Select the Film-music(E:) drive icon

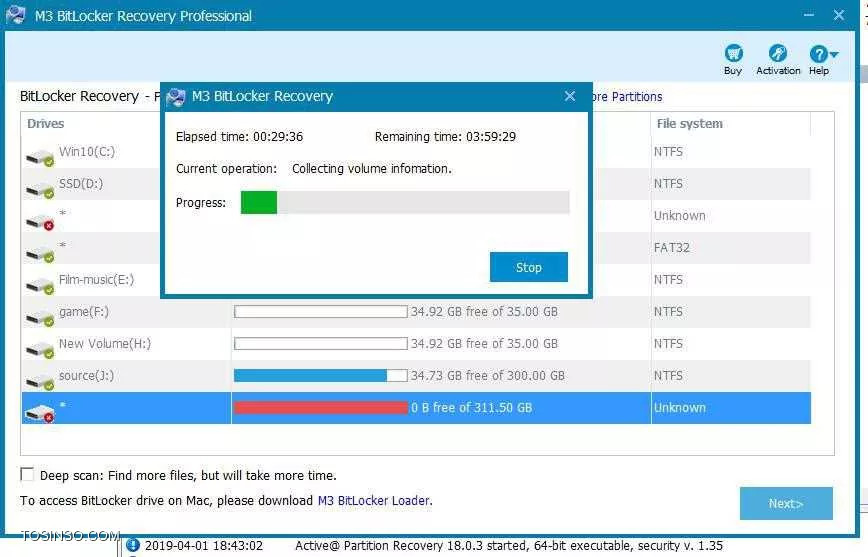tap(40, 286)
